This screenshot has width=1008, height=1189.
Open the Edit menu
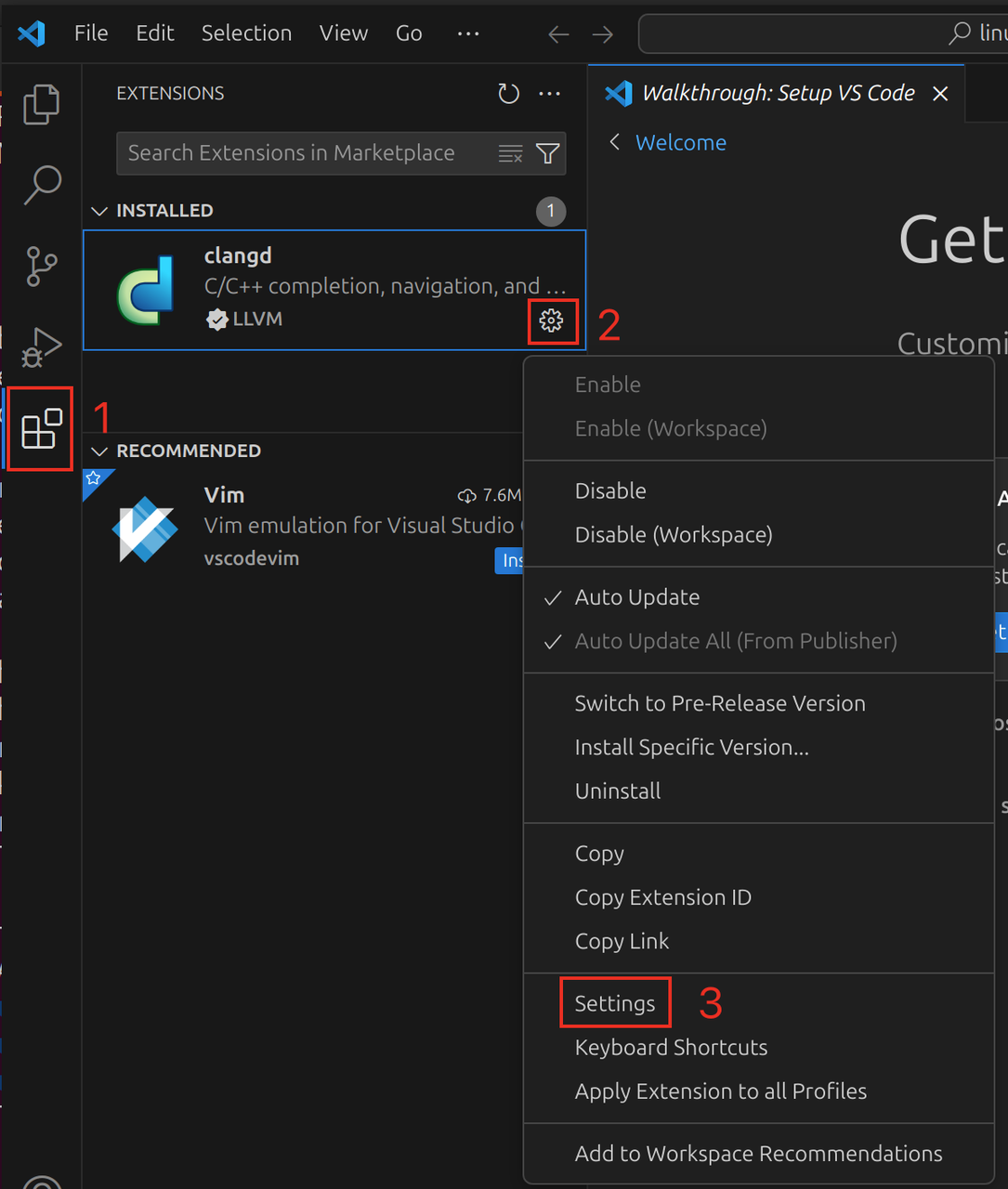point(154,33)
